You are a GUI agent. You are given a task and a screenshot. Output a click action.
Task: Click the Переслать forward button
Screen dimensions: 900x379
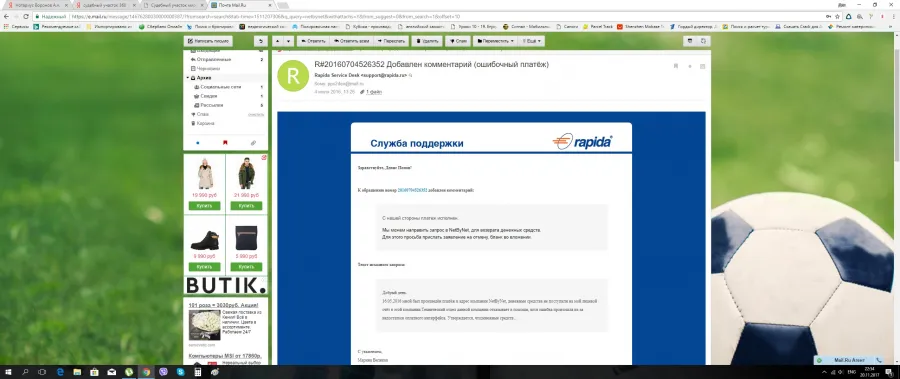click(x=391, y=41)
